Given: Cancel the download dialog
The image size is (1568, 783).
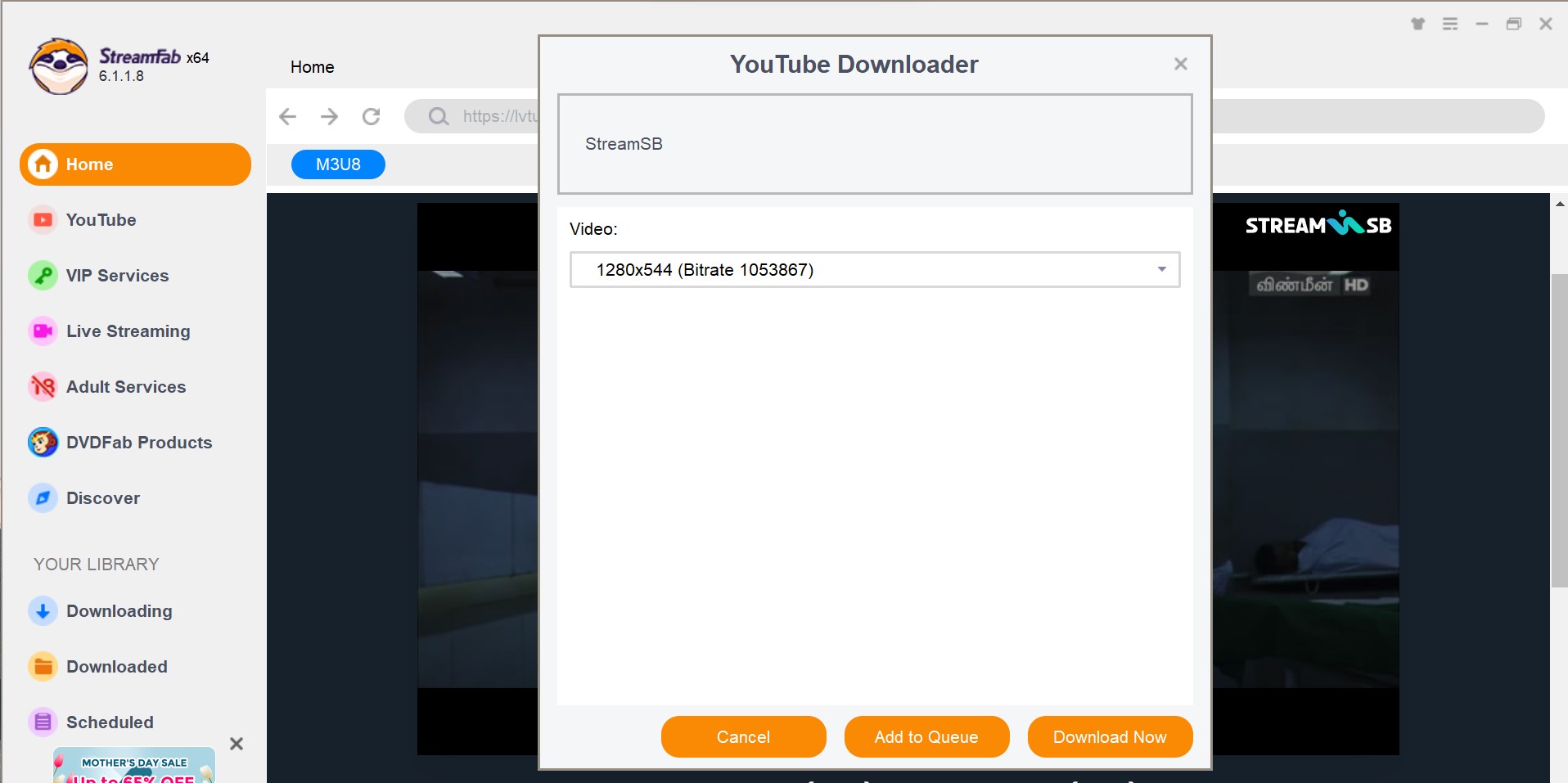Looking at the screenshot, I should tap(743, 737).
